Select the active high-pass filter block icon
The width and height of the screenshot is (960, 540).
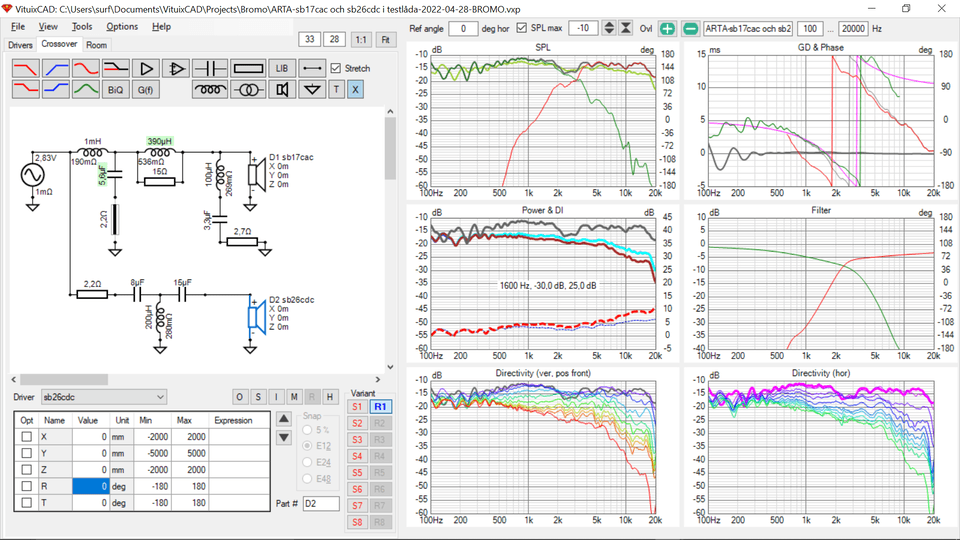pos(56,68)
